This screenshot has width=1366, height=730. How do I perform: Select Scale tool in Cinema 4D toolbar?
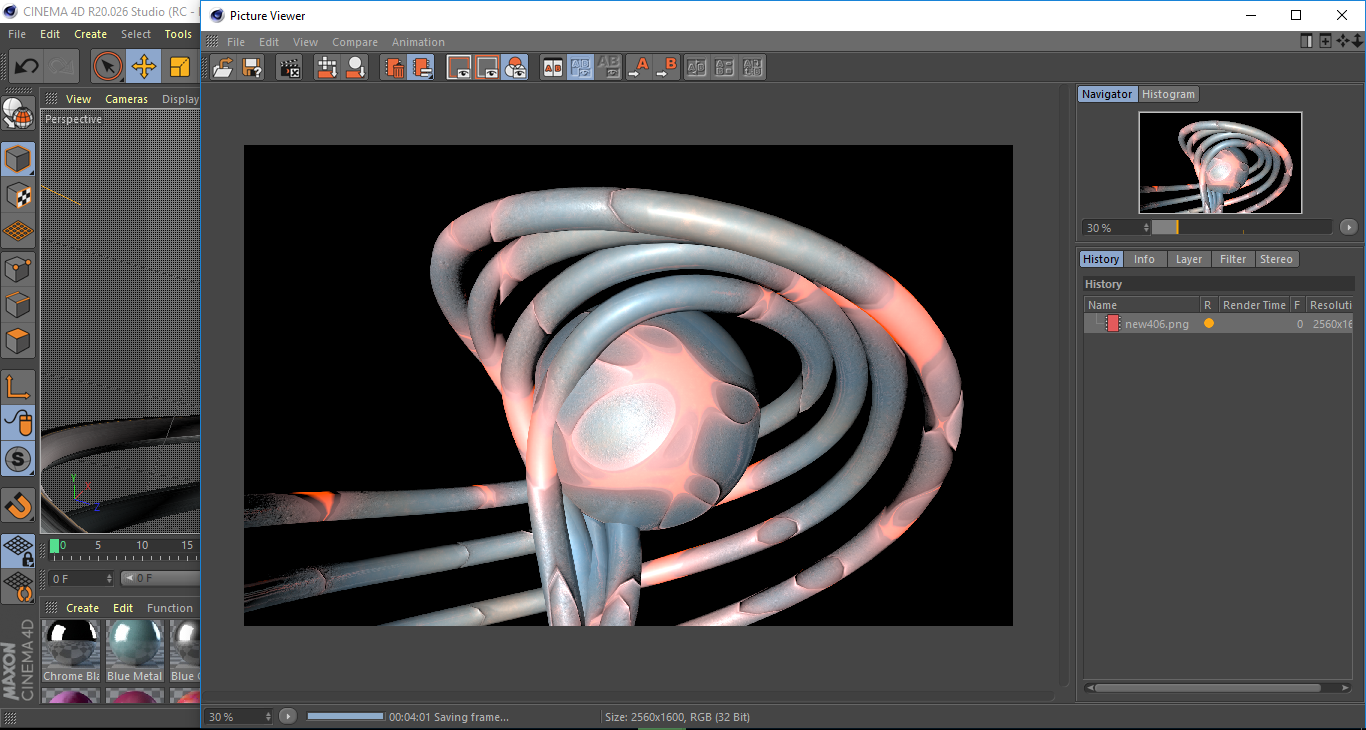(x=180, y=67)
